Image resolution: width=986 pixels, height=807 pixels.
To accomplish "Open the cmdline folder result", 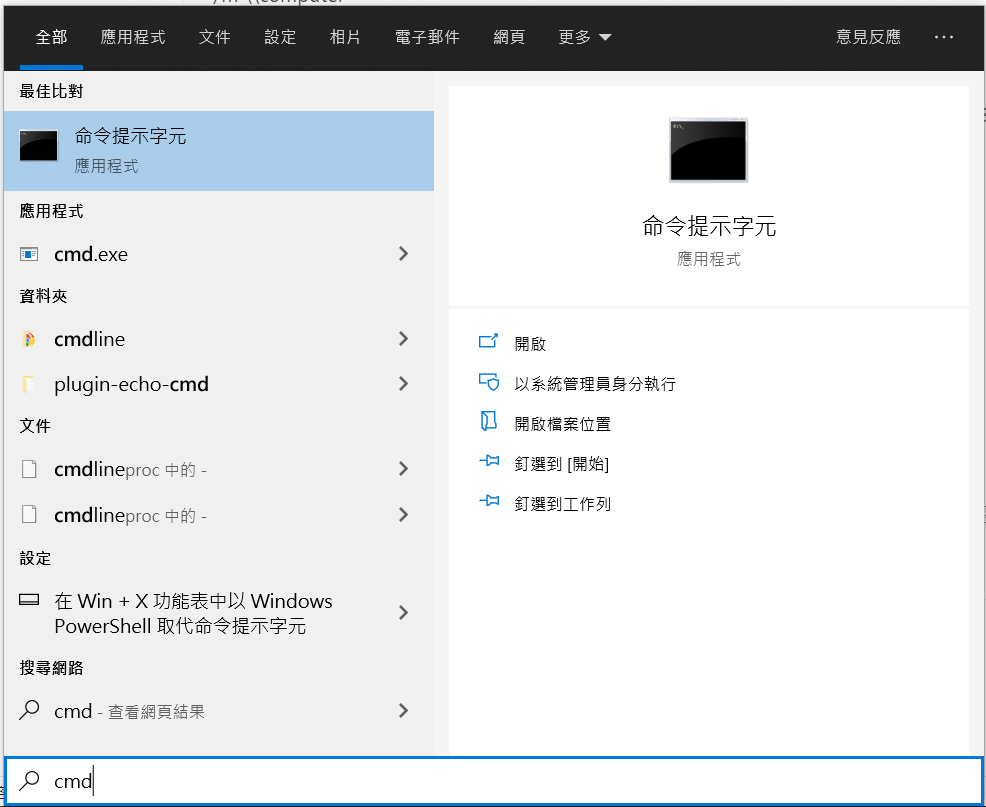I will click(x=219, y=339).
